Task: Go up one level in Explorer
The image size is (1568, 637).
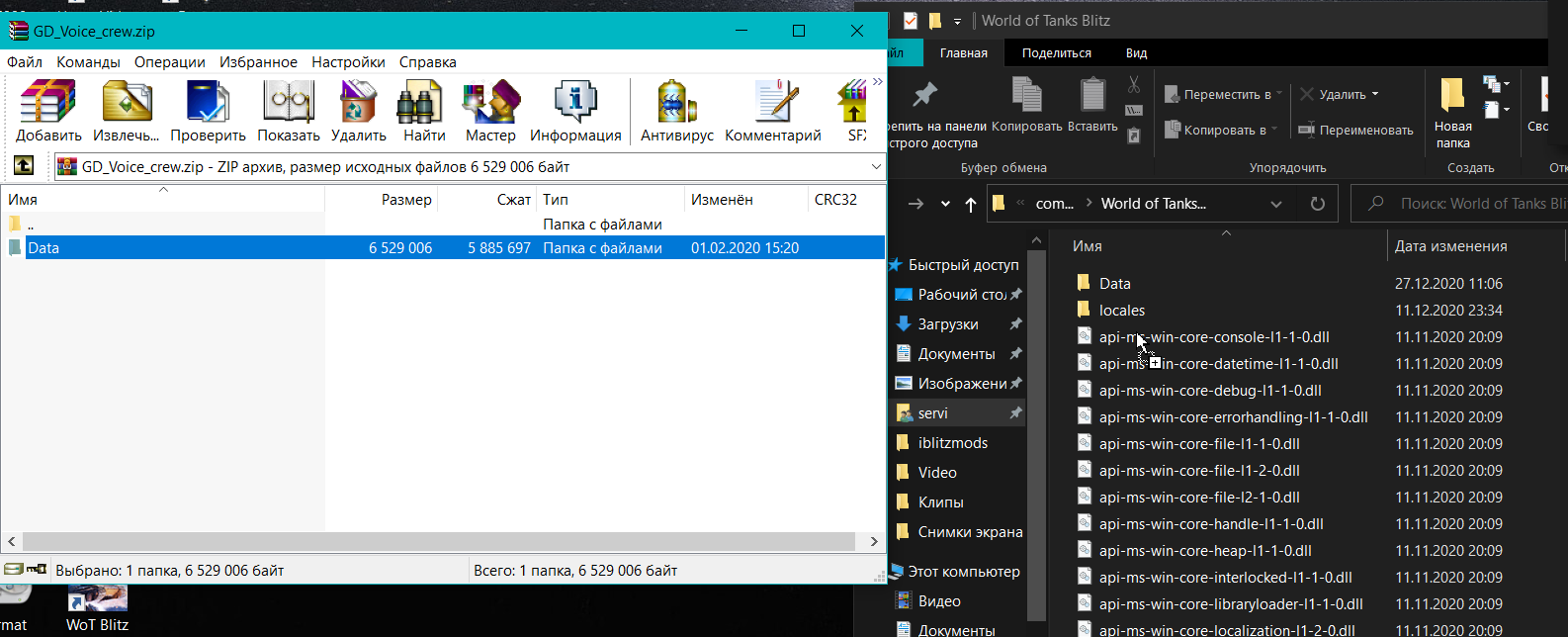Action: [971, 204]
